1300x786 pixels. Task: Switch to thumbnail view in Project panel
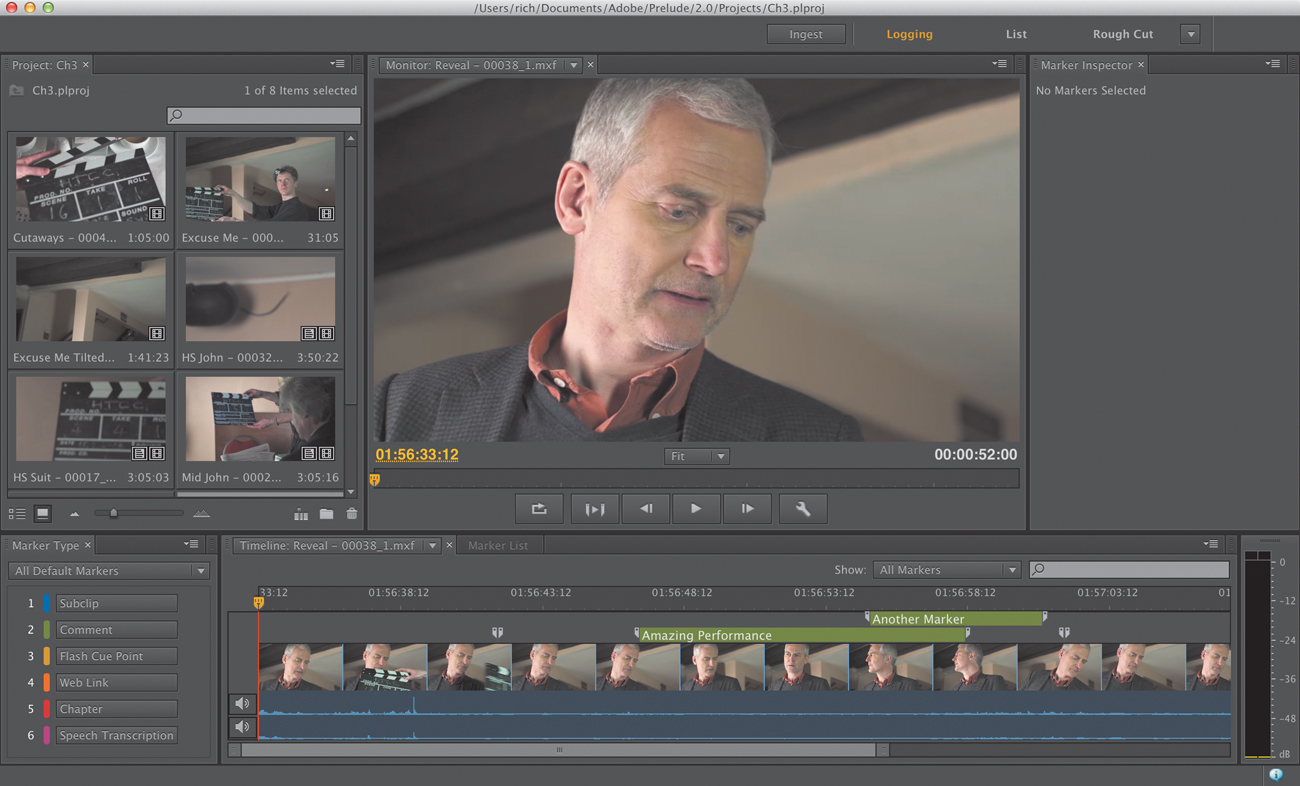tap(42, 514)
